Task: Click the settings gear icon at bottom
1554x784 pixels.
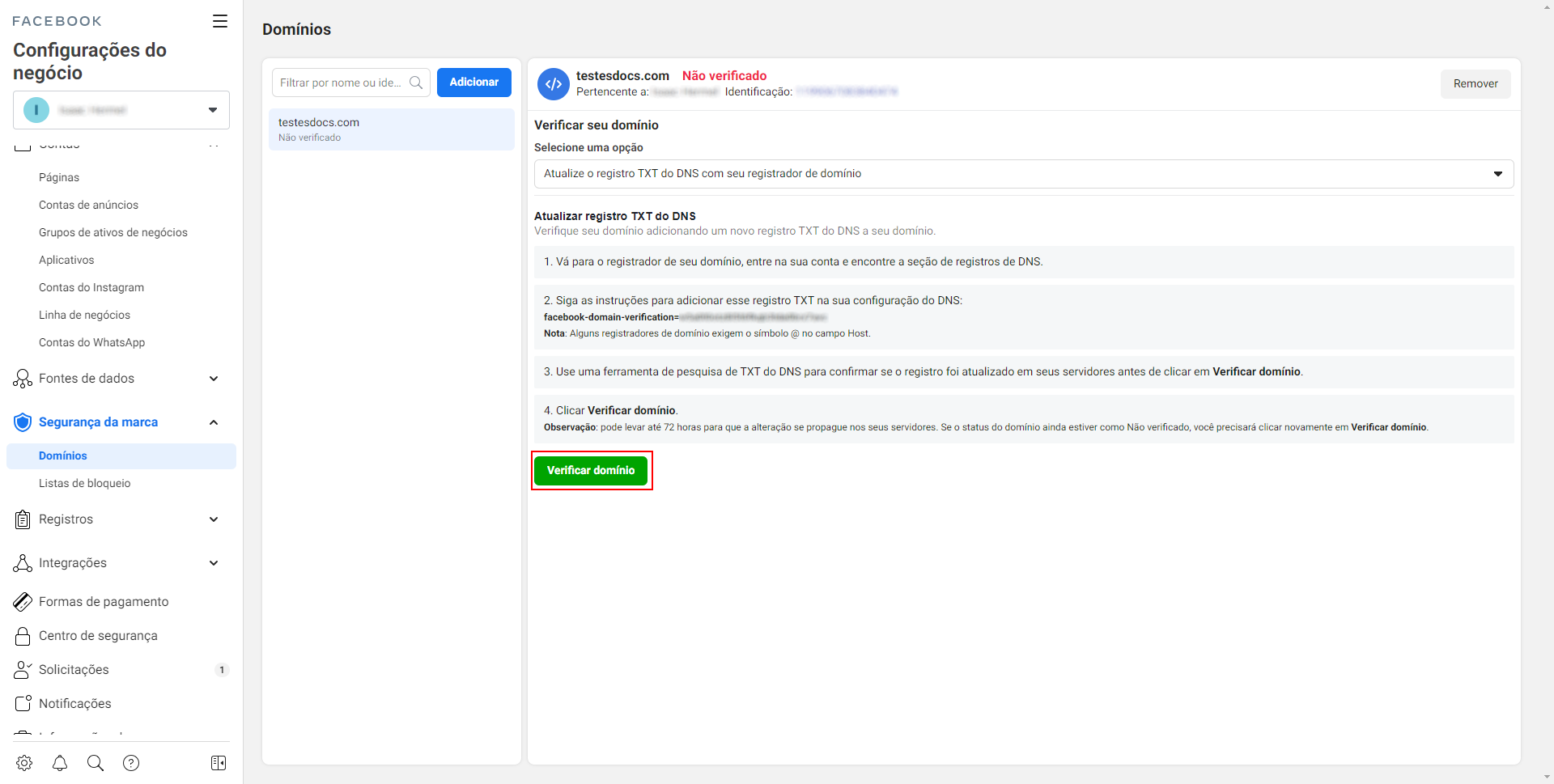Action: pyautogui.click(x=24, y=763)
